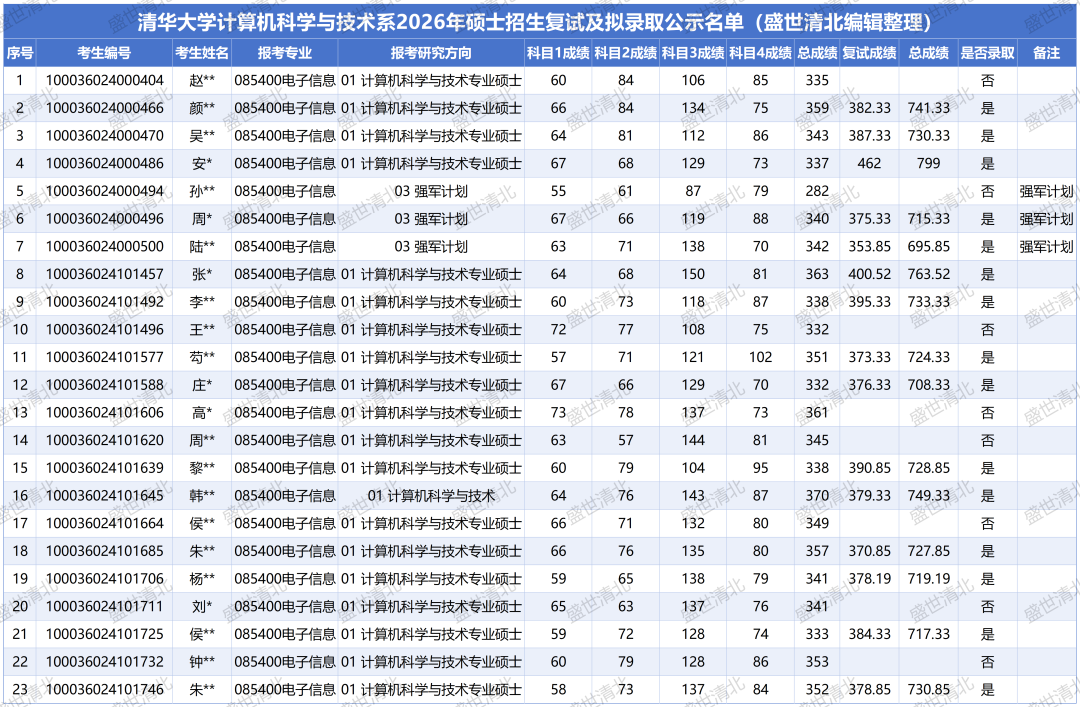1080x707 pixels.
Task: Select the 考生姓名 header cell
Action: [x=201, y=53]
